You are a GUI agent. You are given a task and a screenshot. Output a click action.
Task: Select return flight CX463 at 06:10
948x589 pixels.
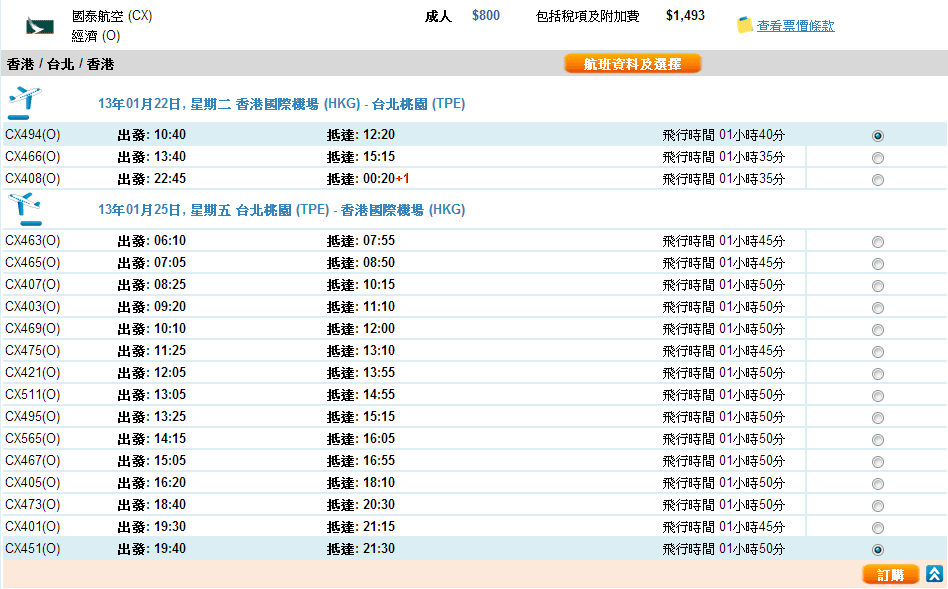[x=878, y=242]
